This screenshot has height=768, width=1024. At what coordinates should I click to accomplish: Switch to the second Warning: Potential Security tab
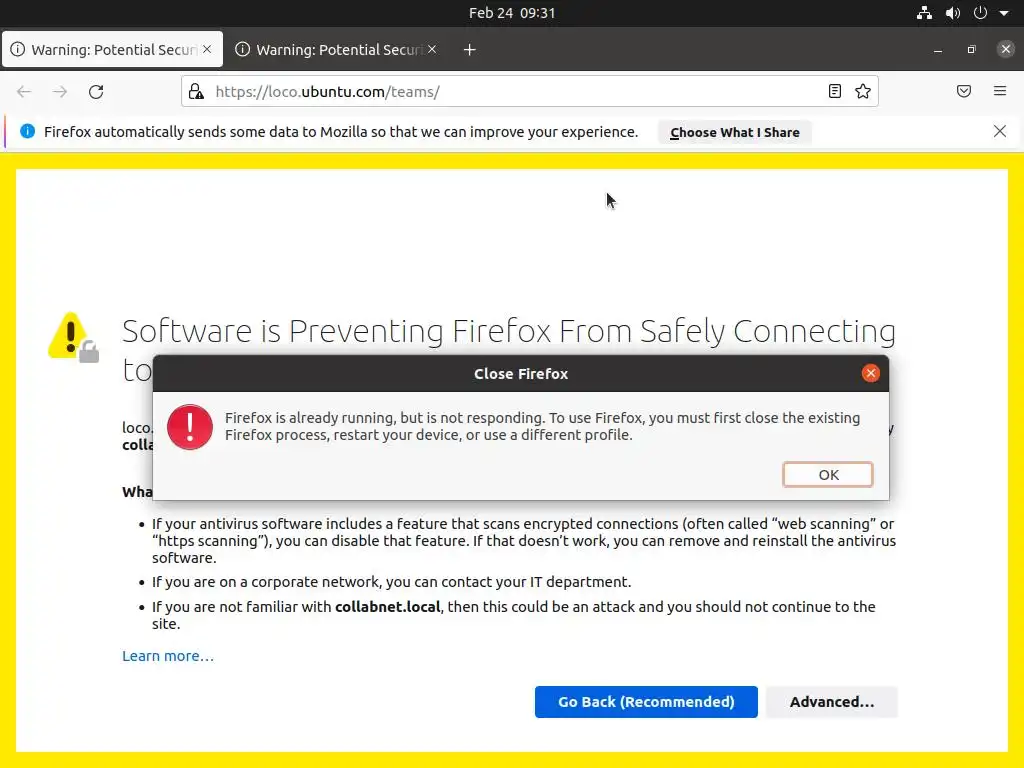(338, 50)
